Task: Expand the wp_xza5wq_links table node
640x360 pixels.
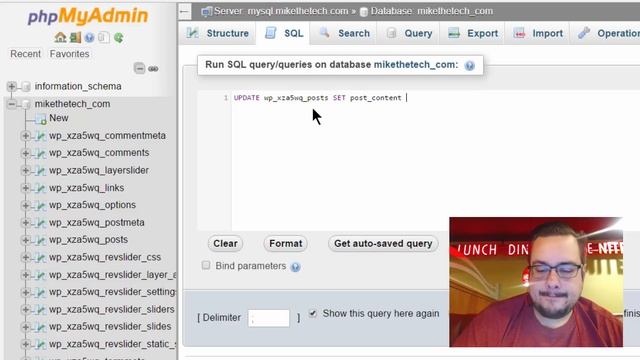Action: point(25,188)
